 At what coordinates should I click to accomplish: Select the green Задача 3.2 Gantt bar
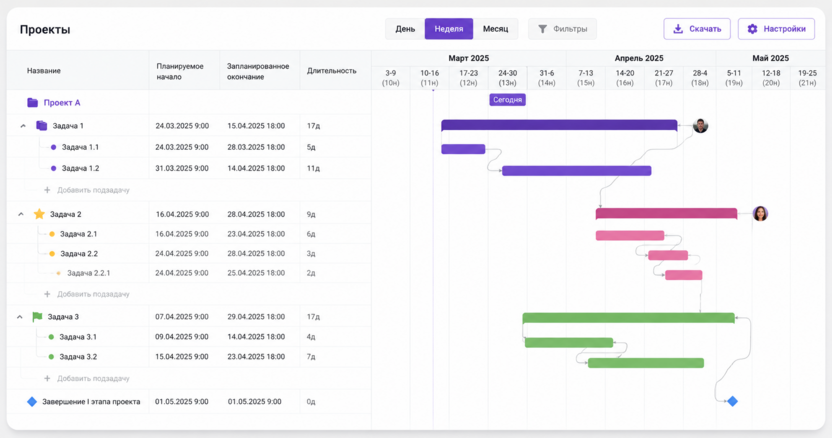pyautogui.click(x=646, y=363)
